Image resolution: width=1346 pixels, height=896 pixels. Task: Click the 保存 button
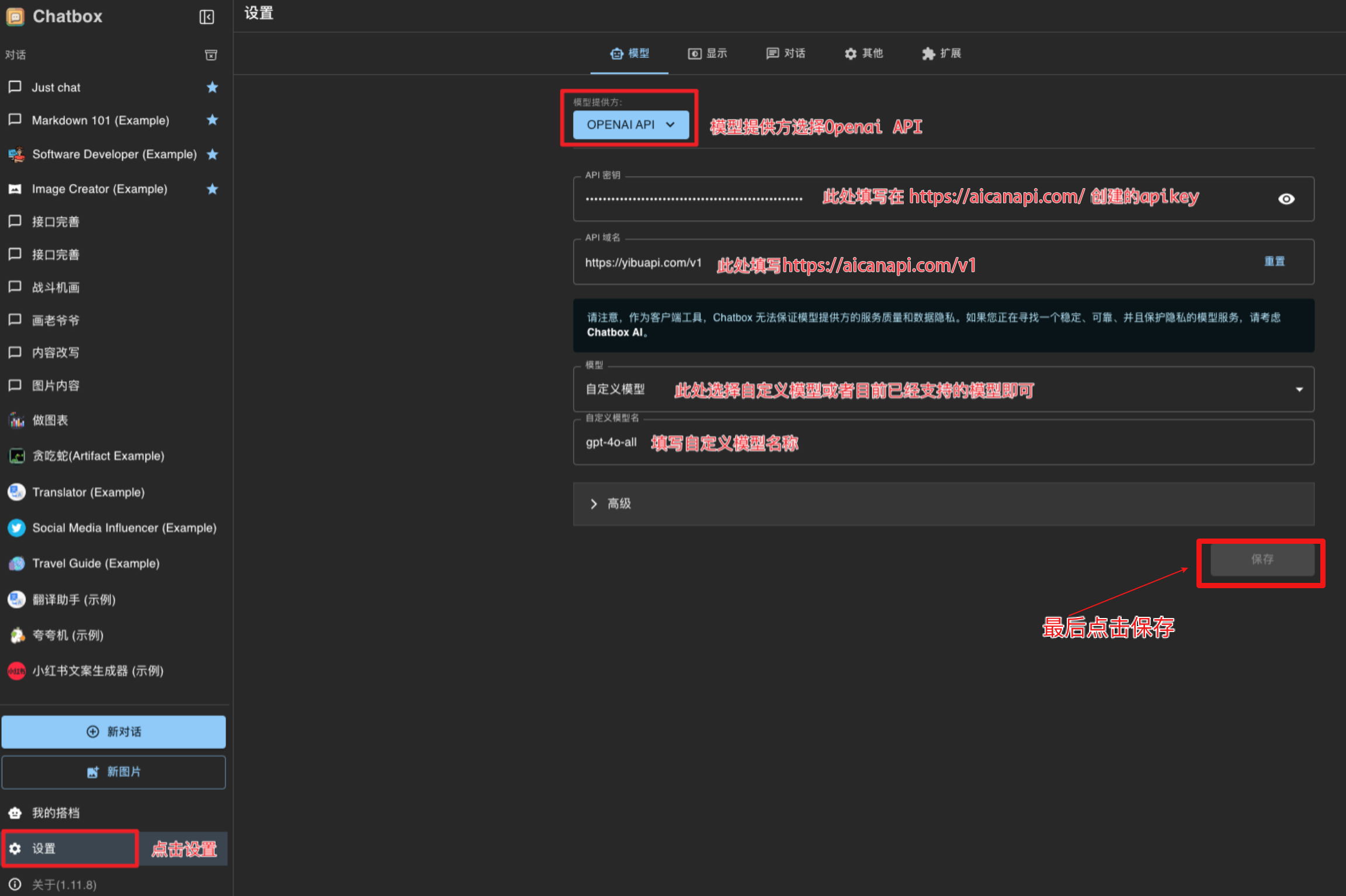(x=1261, y=560)
